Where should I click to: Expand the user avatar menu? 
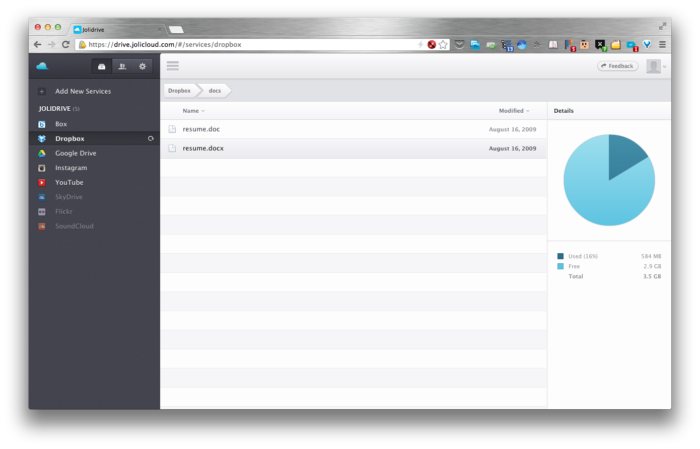(655, 66)
